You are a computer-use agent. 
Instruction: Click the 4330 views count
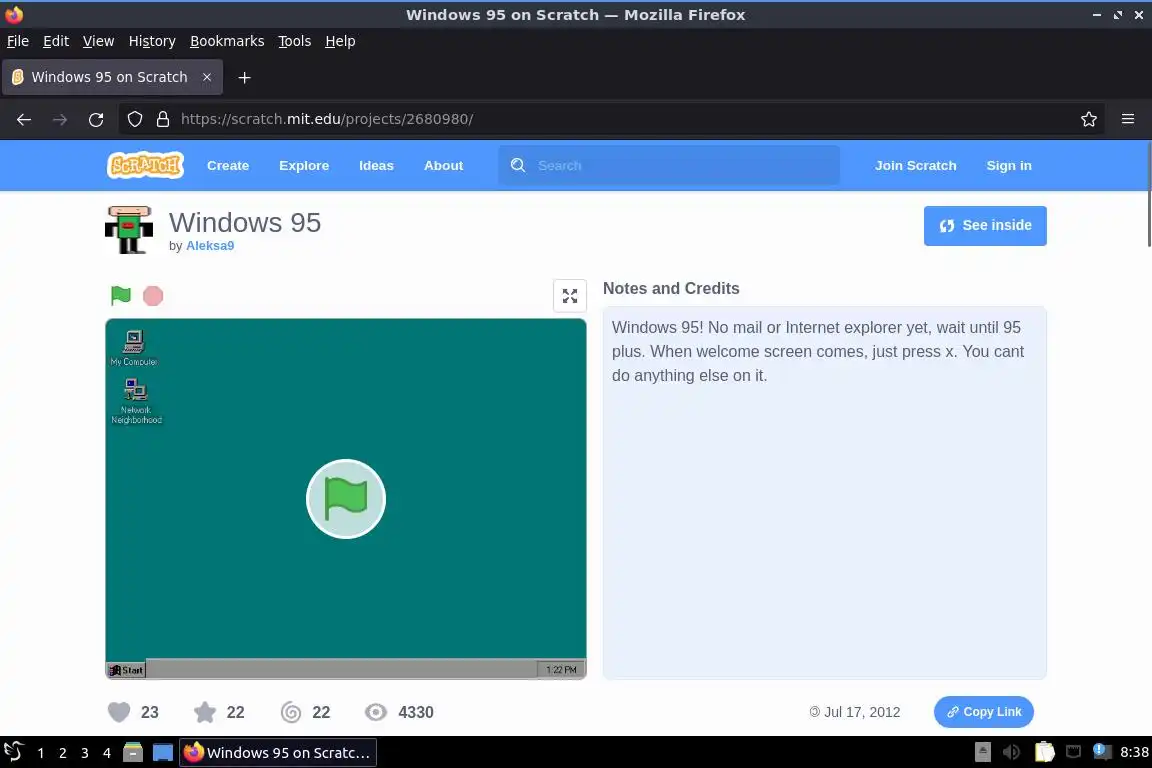416,712
